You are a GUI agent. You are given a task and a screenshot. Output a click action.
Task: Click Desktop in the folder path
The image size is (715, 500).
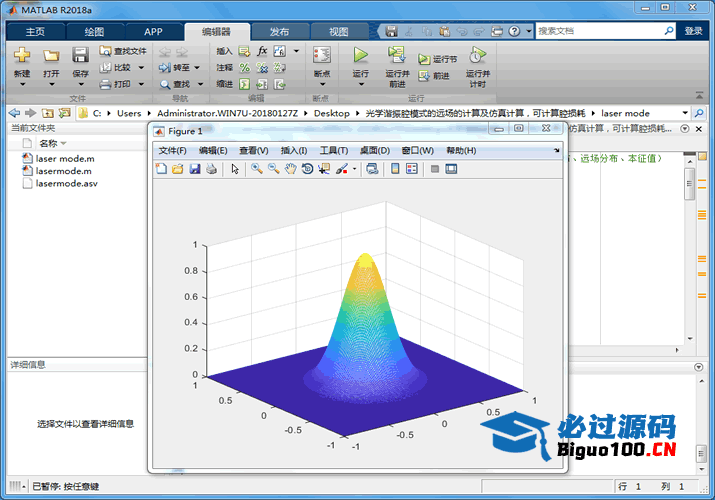point(332,113)
